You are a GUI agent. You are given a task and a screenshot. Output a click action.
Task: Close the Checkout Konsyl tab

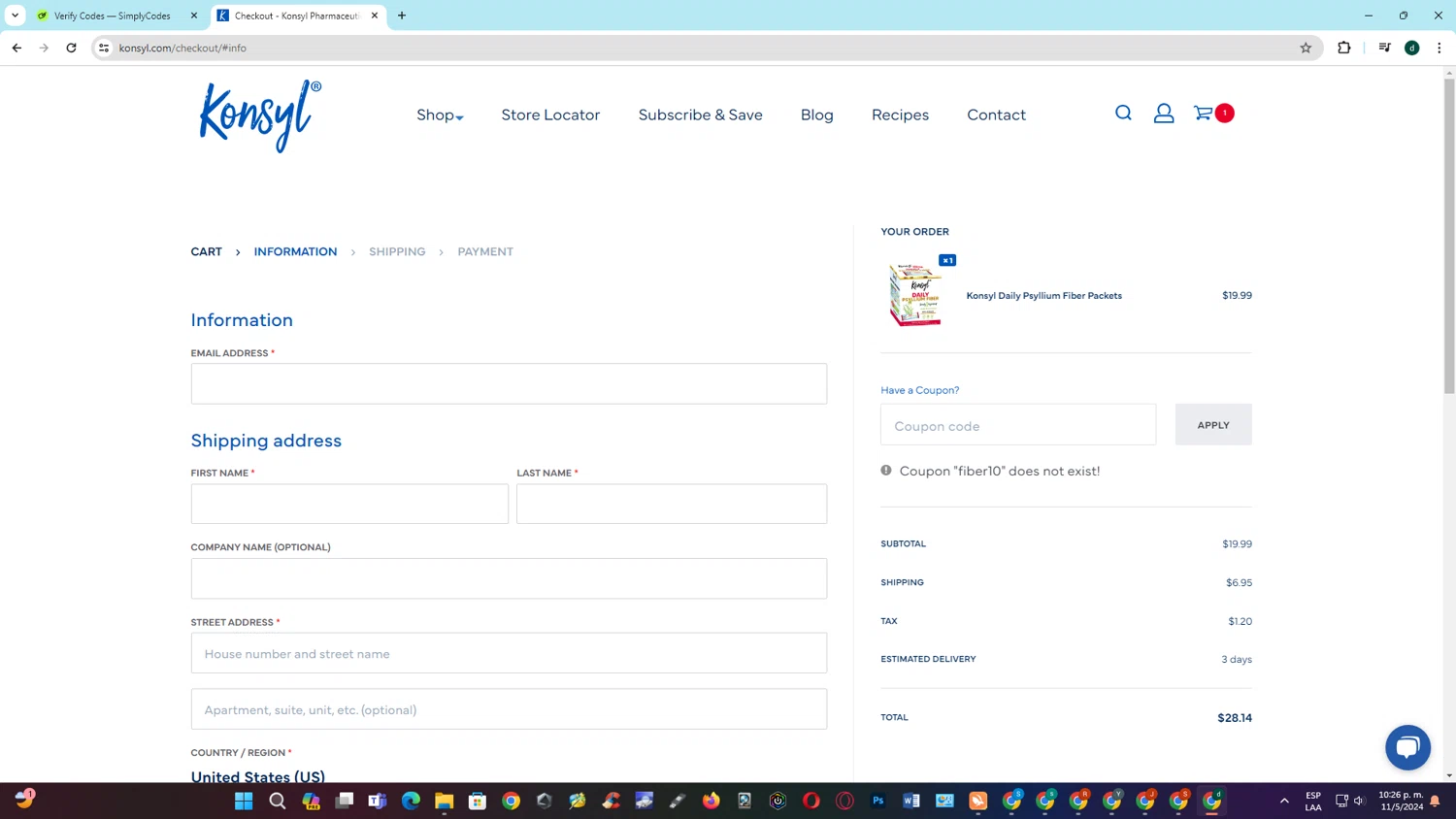pyautogui.click(x=375, y=16)
